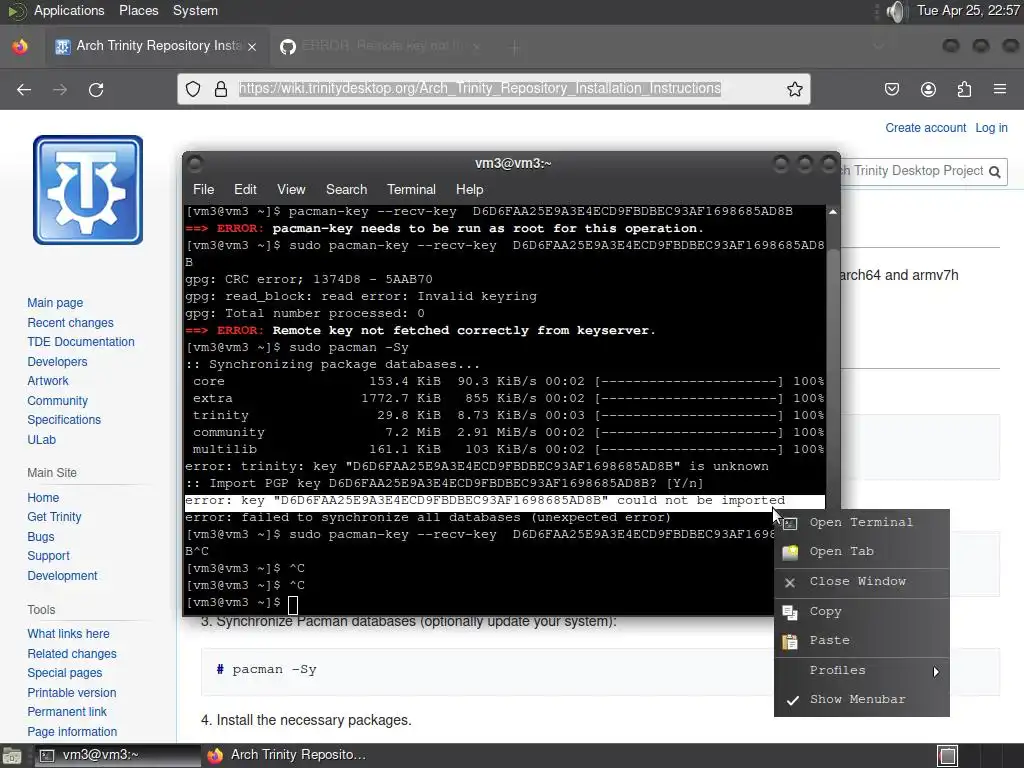Click the wiki search magnifier icon
This screenshot has width=1024, height=768.
coord(995,172)
